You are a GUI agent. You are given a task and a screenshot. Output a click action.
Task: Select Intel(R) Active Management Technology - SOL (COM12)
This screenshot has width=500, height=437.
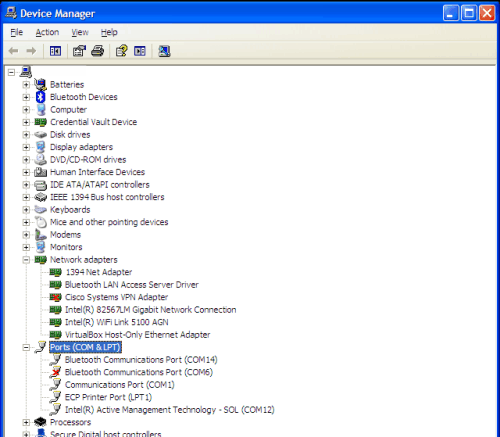[170, 410]
